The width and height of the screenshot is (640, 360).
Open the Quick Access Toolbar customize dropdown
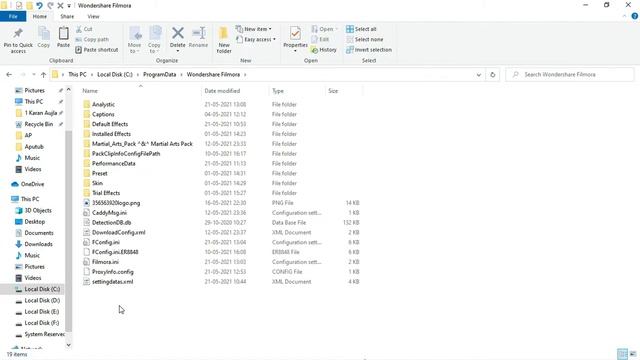69,6
